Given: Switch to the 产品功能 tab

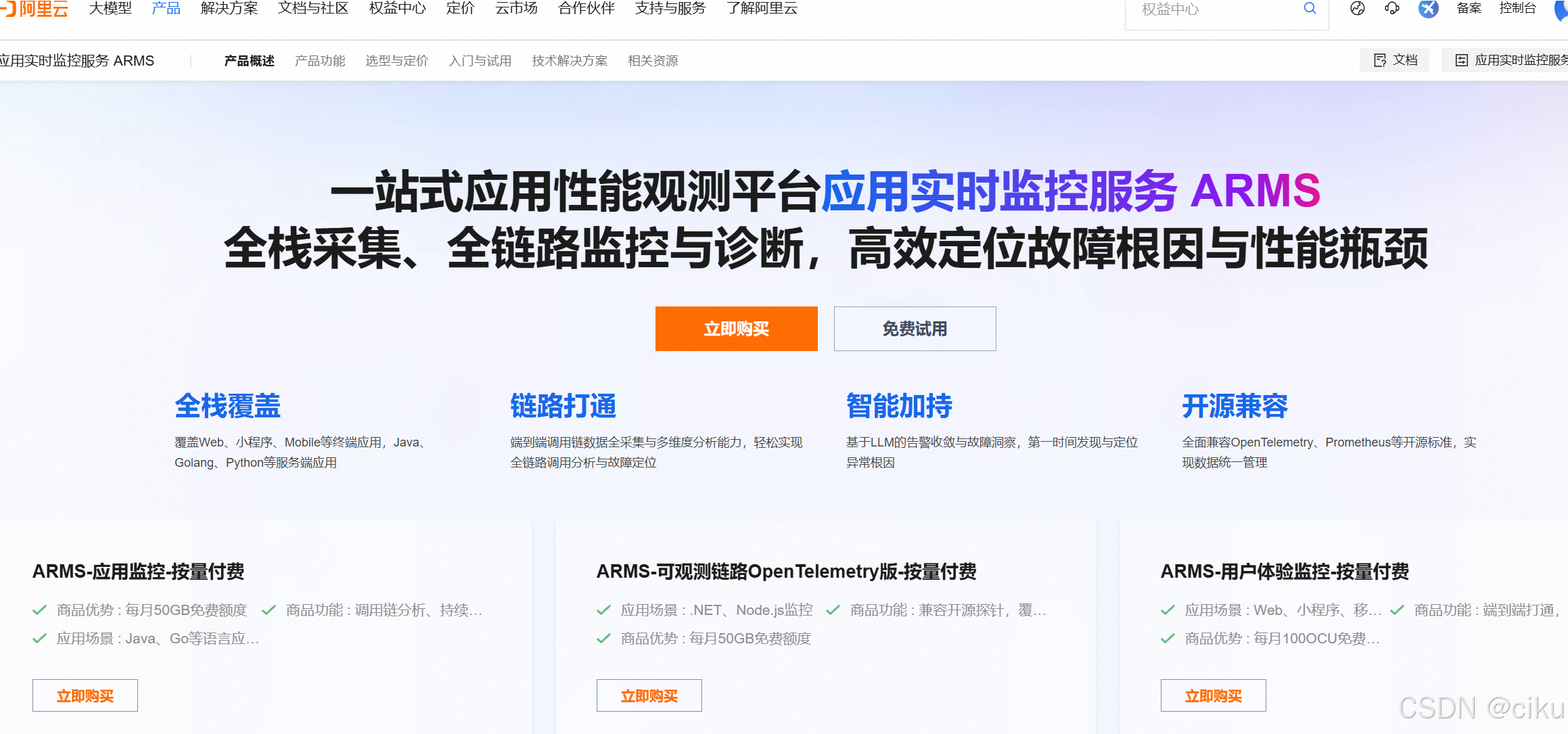Looking at the screenshot, I should (320, 61).
